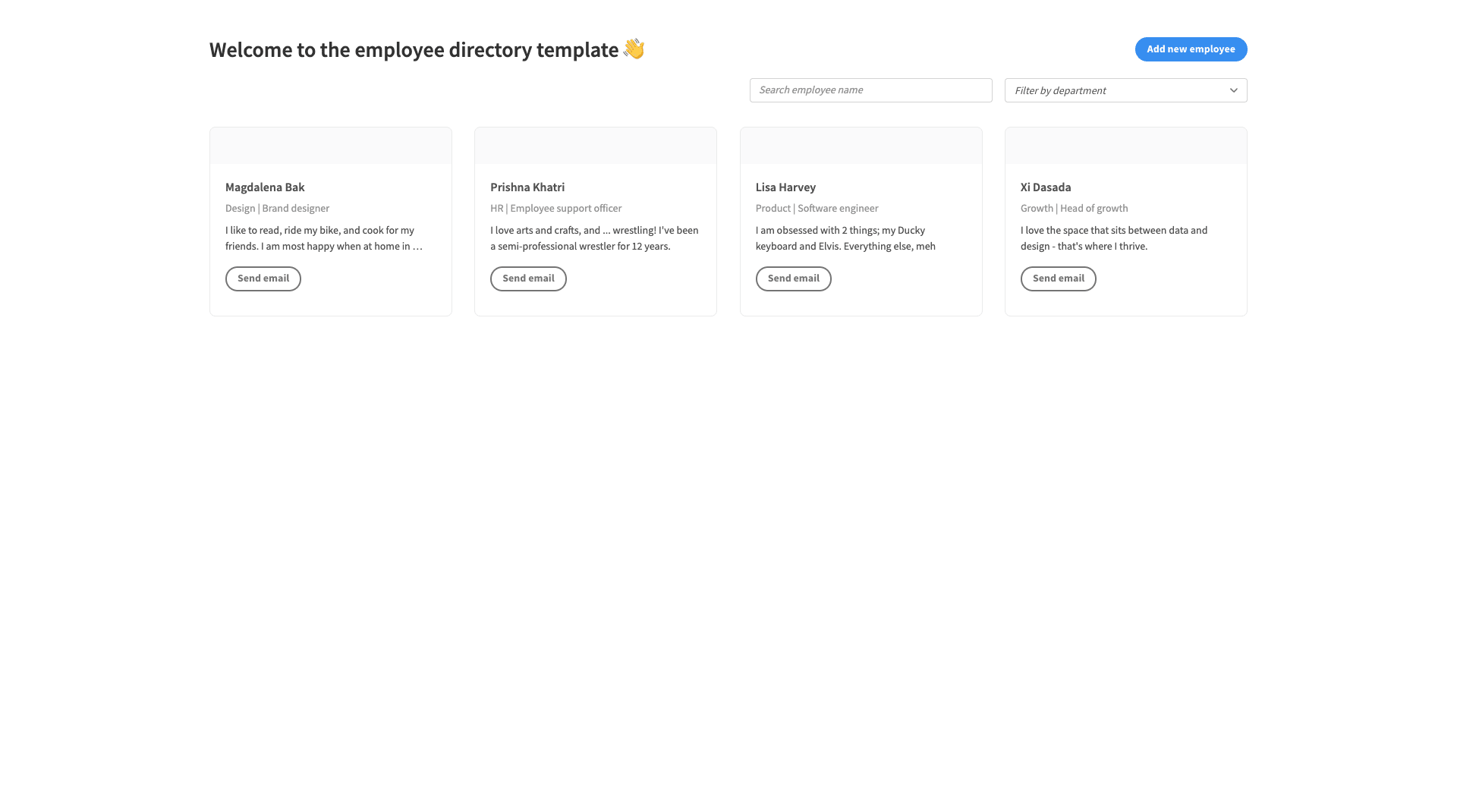The height and width of the screenshot is (812, 1457).
Task: Open the Filter by department dropdown
Action: coord(1125,90)
